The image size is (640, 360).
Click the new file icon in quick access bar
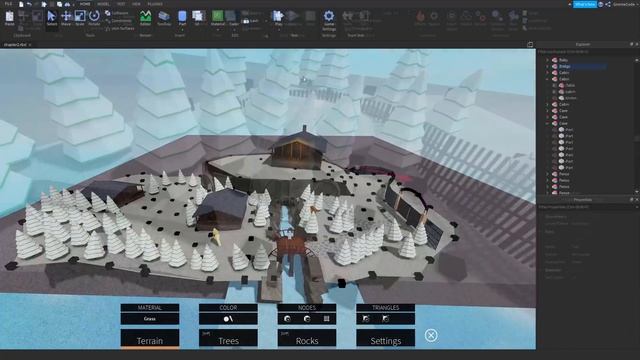pyautogui.click(x=21, y=4)
